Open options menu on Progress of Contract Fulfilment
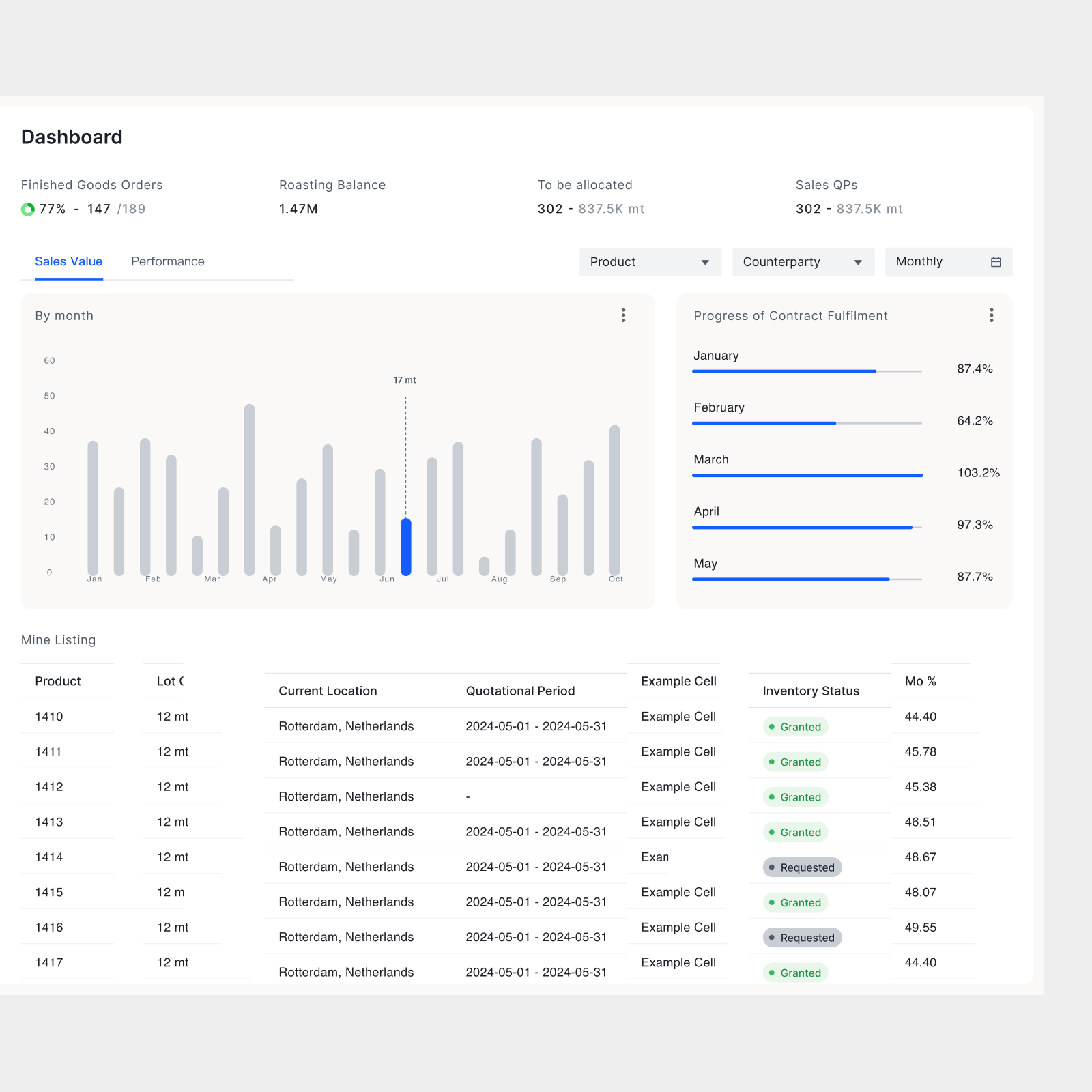Viewport: 1092px width, 1092px height. pos(992,315)
